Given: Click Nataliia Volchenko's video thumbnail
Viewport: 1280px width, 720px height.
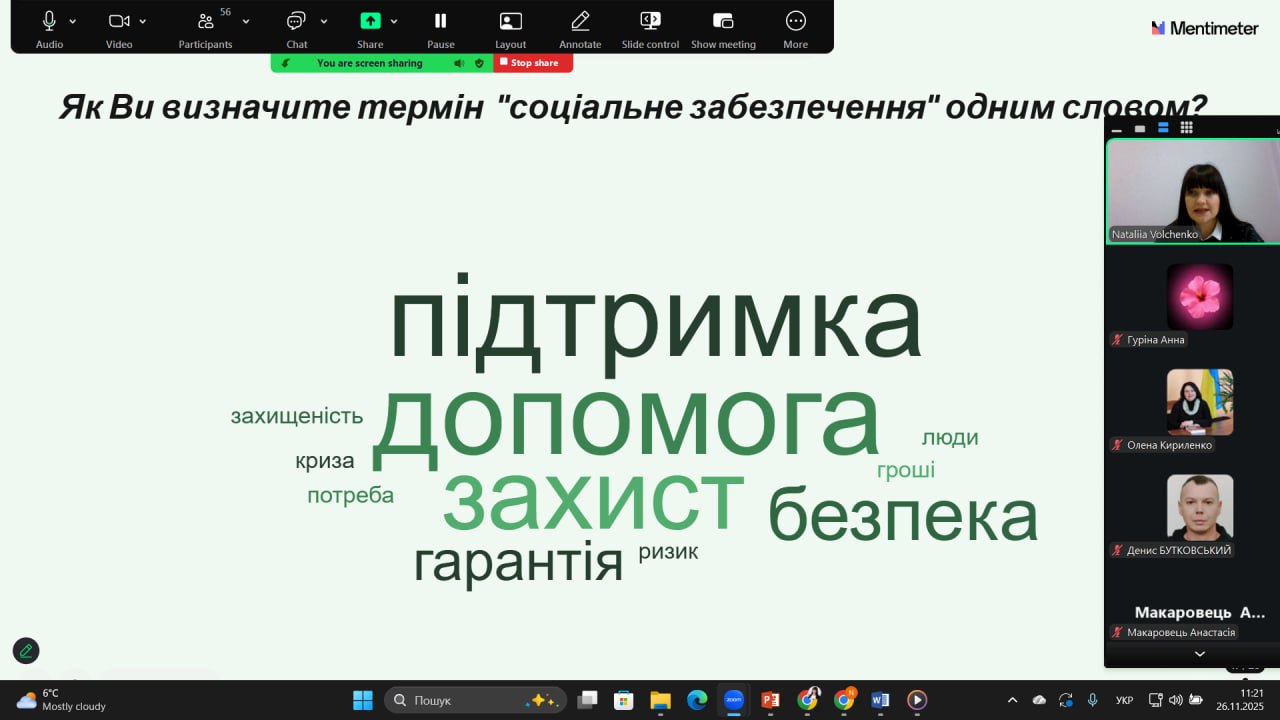Looking at the screenshot, I should point(1192,190).
